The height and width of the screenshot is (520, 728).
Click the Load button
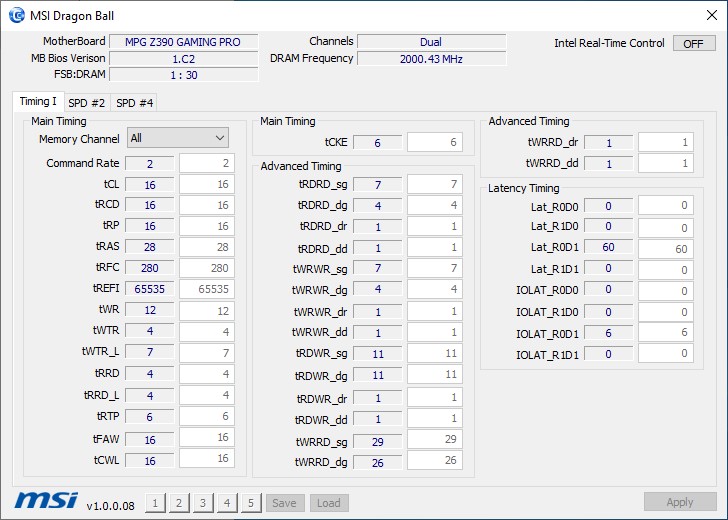coord(329,503)
